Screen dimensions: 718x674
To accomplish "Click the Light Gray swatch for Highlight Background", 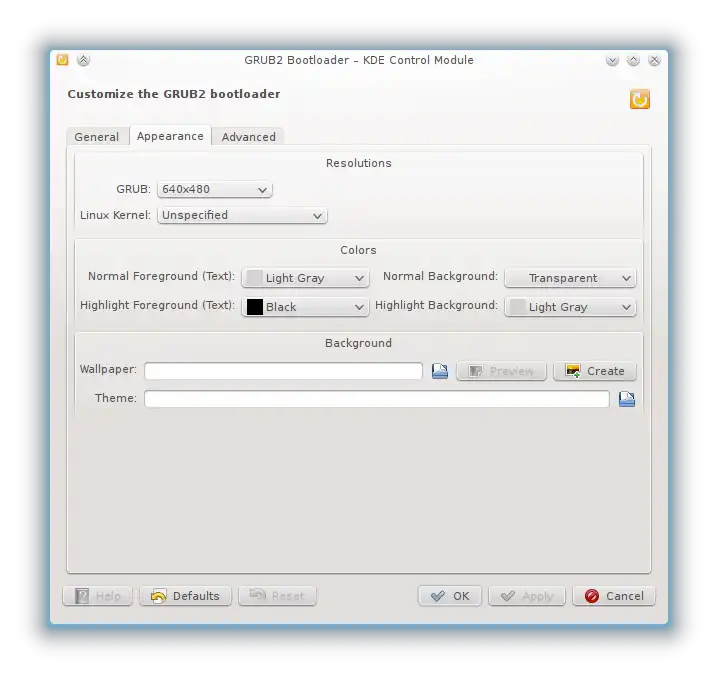I will [518, 307].
